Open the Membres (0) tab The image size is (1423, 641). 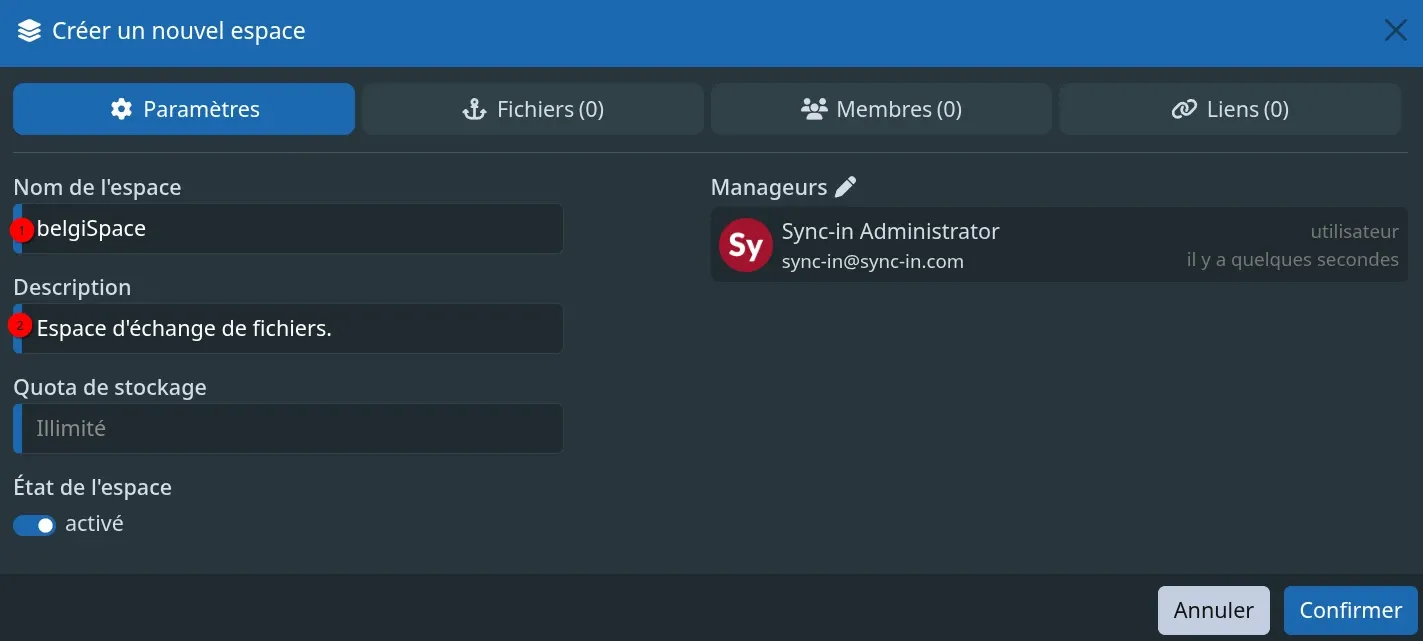881,109
